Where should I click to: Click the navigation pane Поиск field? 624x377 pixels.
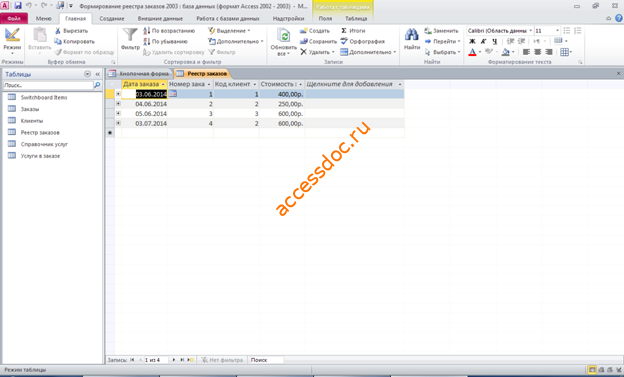pos(48,85)
